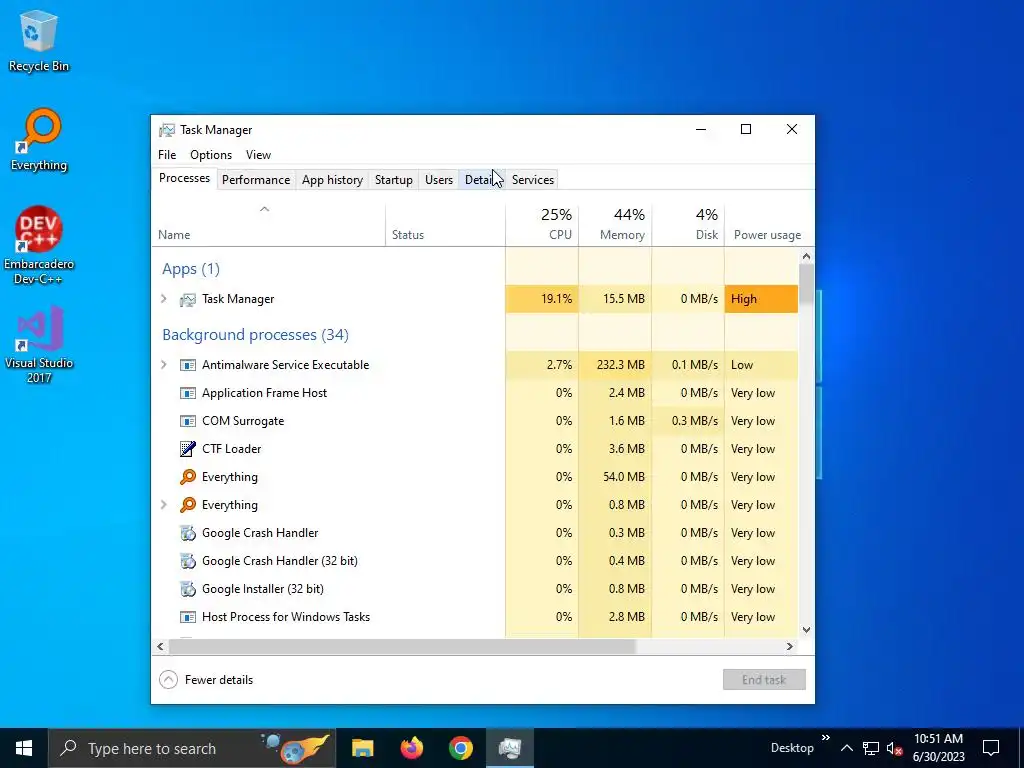Sort processes by Disk column
1024x768 pixels.
(688, 225)
